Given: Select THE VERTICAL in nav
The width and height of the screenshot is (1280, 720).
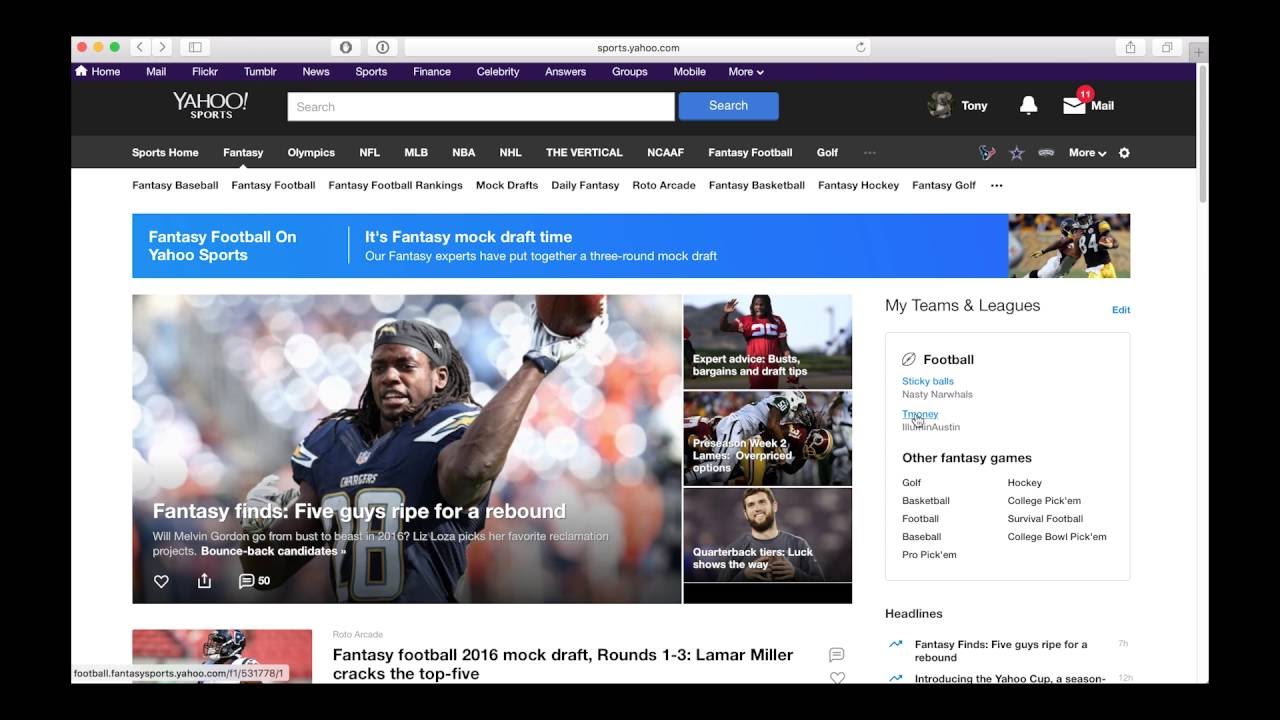Looking at the screenshot, I should (584, 153).
